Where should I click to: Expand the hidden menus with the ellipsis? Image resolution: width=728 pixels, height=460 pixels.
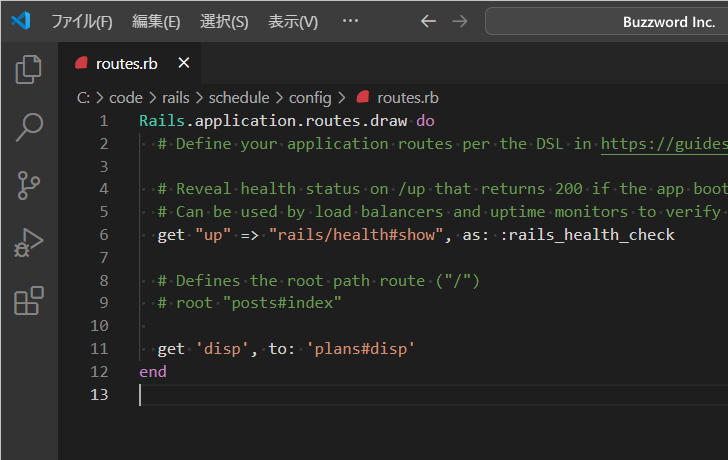coord(350,21)
